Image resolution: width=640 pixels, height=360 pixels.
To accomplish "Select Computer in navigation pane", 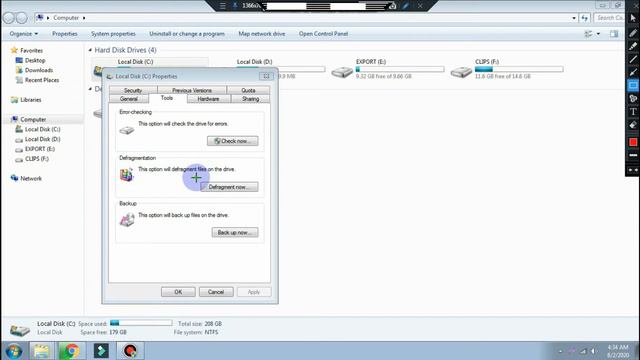I will click(29, 120).
